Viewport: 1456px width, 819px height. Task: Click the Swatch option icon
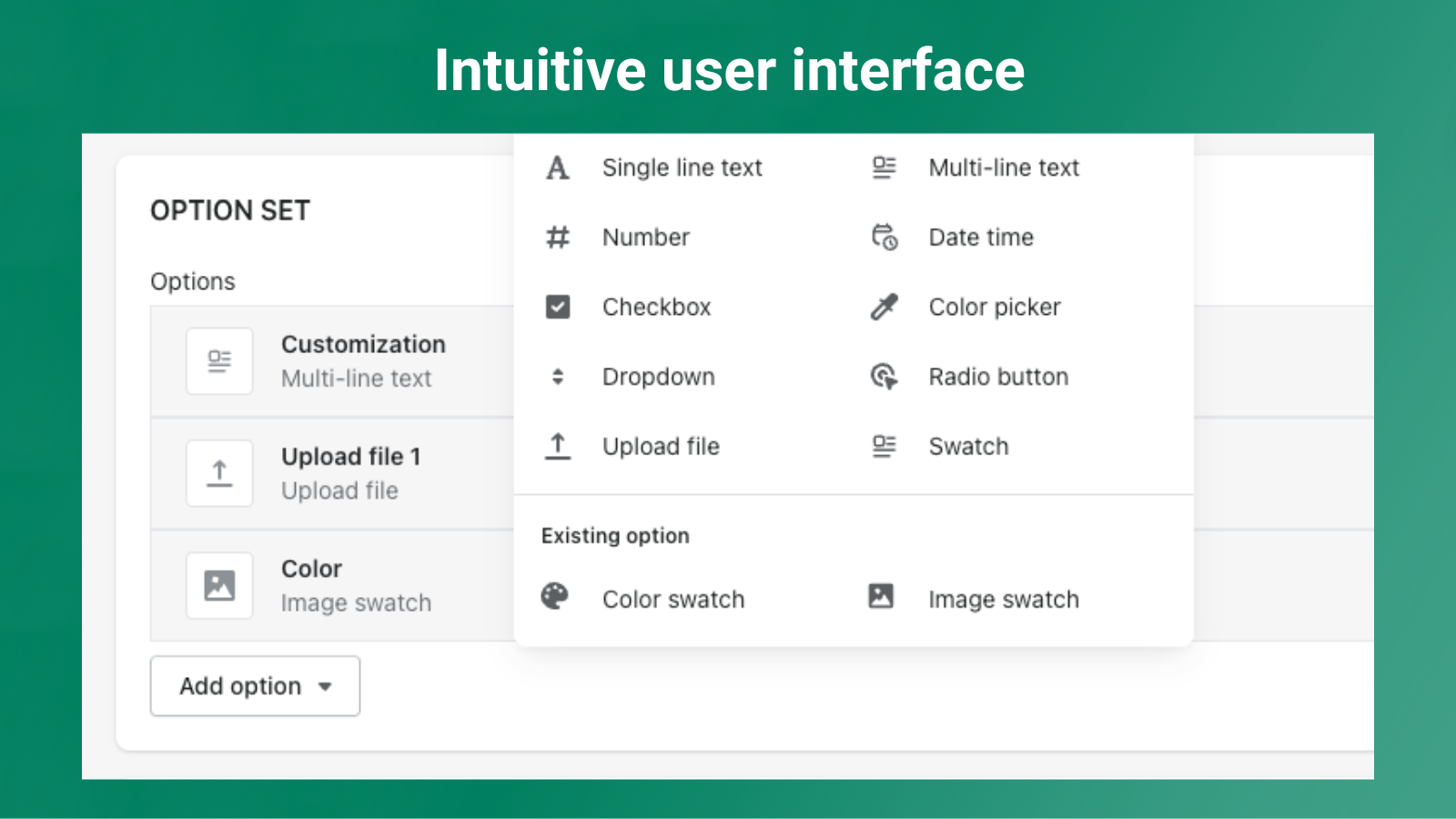click(x=884, y=447)
